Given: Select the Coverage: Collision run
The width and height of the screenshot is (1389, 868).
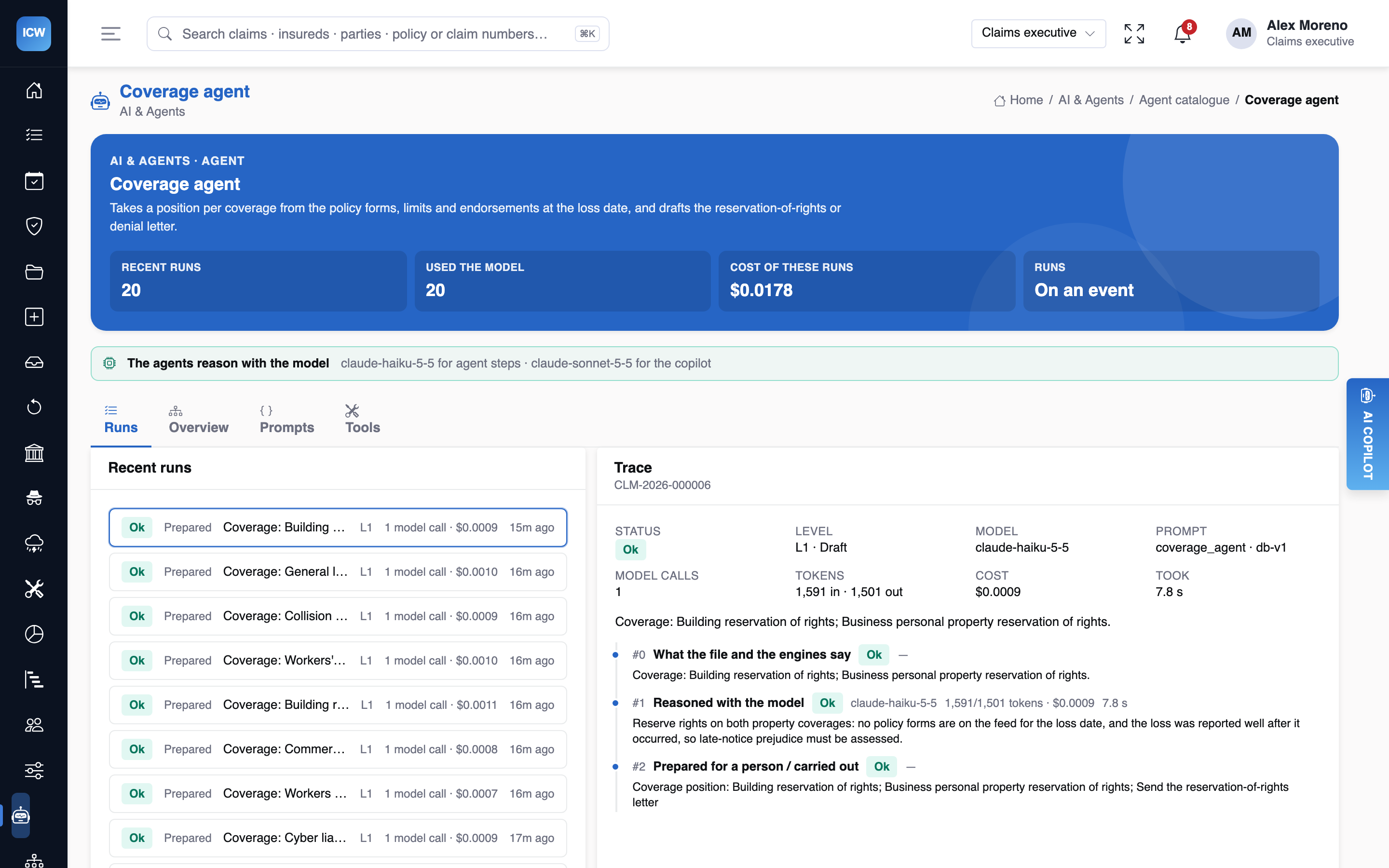Looking at the screenshot, I should [x=338, y=616].
